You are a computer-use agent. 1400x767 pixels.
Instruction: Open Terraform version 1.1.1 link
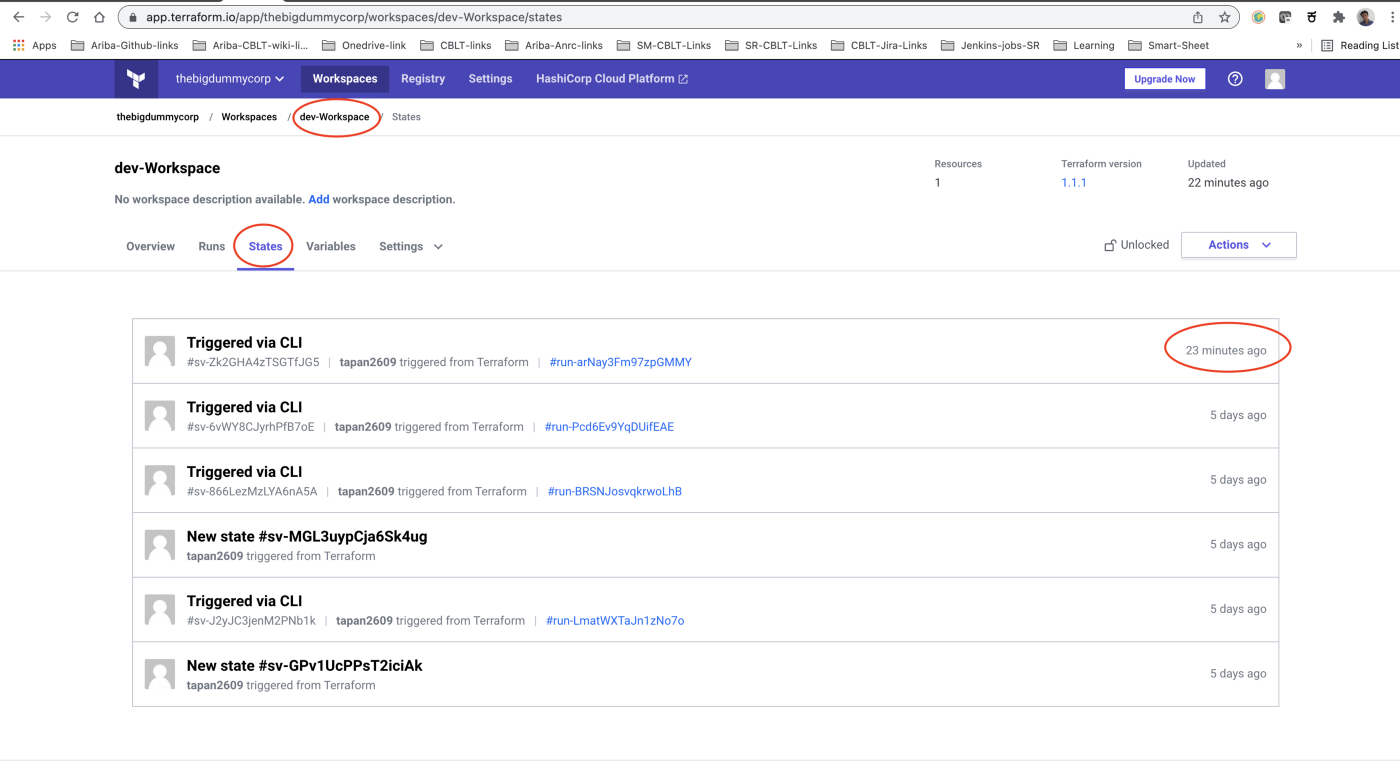tap(1074, 183)
